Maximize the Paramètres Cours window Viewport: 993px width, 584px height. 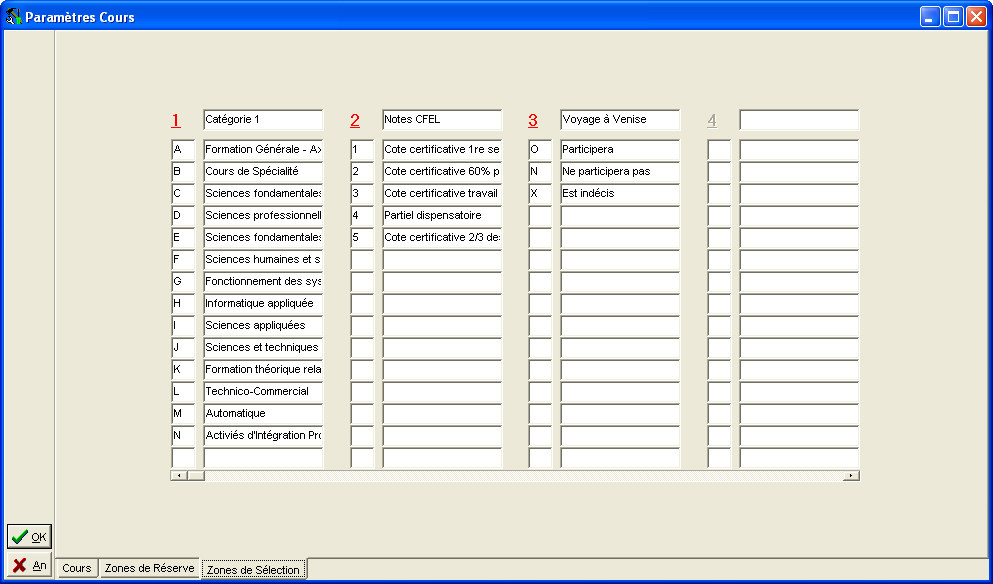[953, 16]
